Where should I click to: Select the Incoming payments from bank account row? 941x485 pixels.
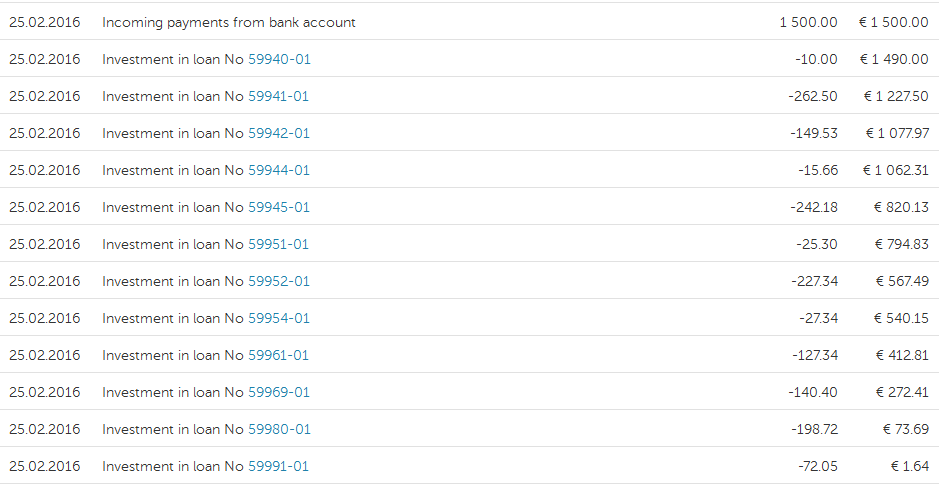(x=470, y=22)
